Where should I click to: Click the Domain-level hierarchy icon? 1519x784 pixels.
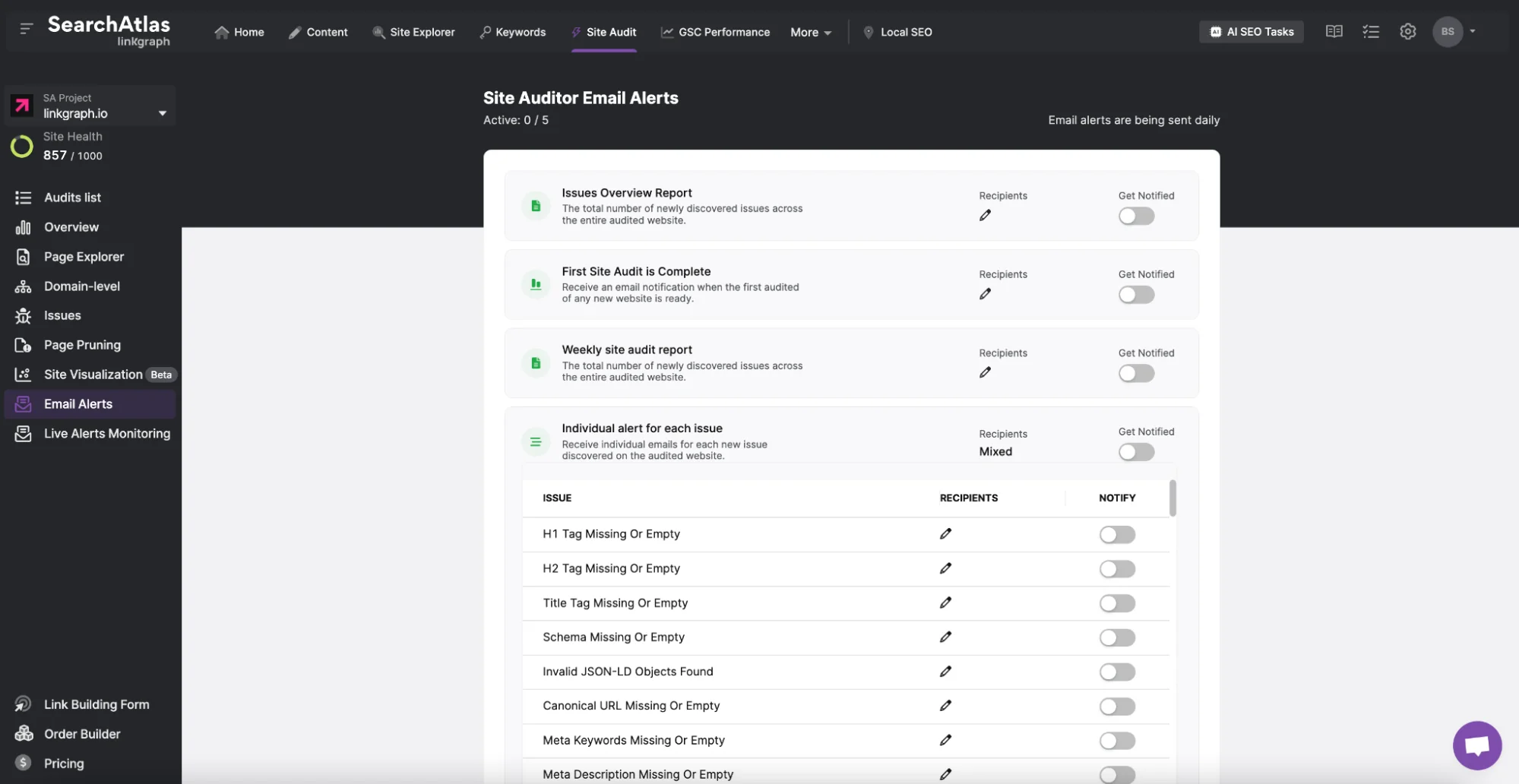(x=23, y=286)
